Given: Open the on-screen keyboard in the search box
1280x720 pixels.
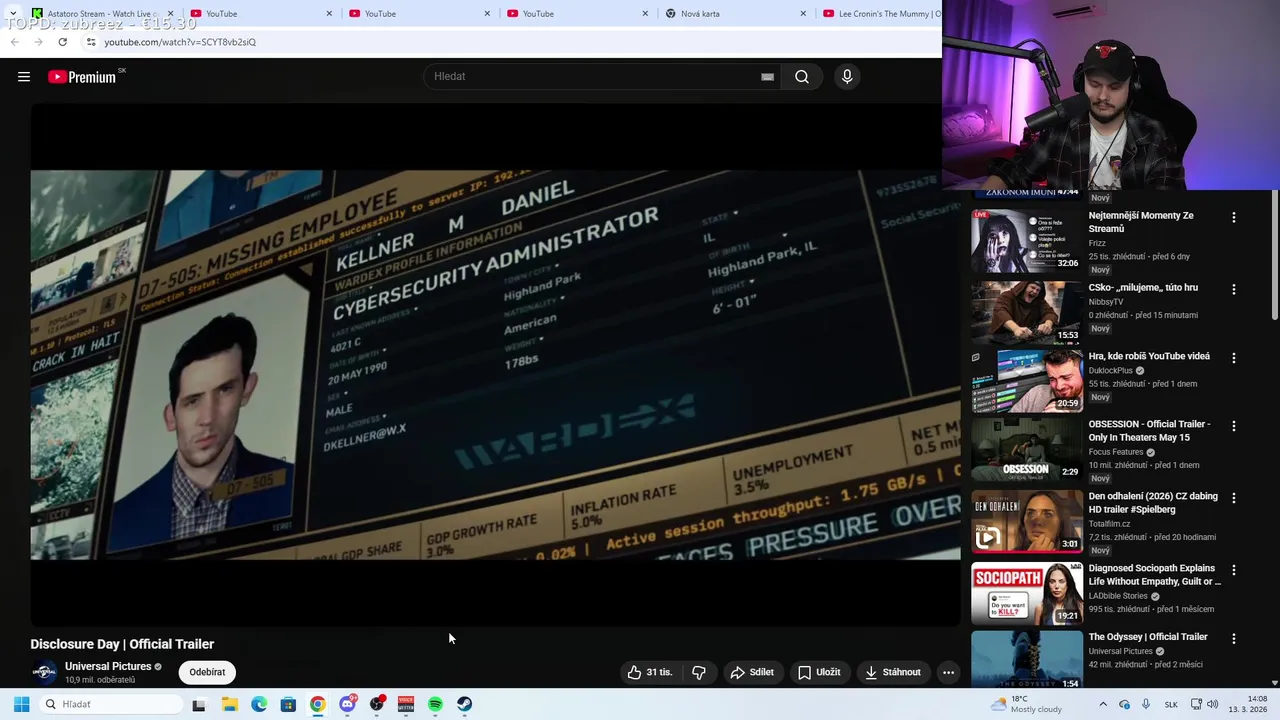Looking at the screenshot, I should (x=767, y=77).
